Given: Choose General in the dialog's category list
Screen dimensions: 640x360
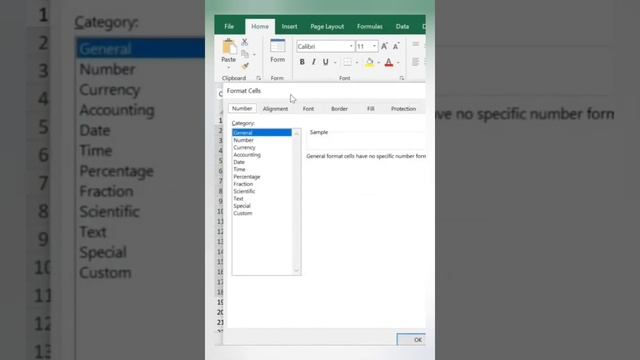Looking at the screenshot, I should (262, 133).
